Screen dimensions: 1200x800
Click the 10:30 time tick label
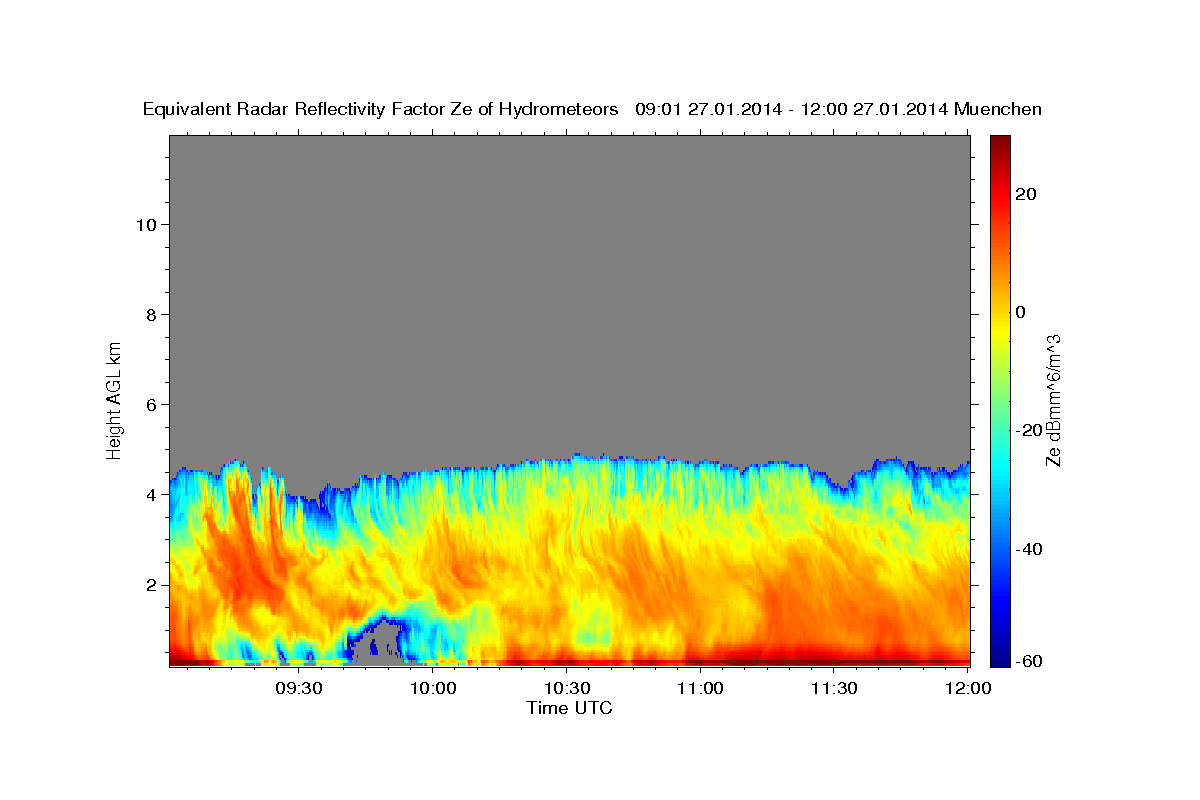566,688
